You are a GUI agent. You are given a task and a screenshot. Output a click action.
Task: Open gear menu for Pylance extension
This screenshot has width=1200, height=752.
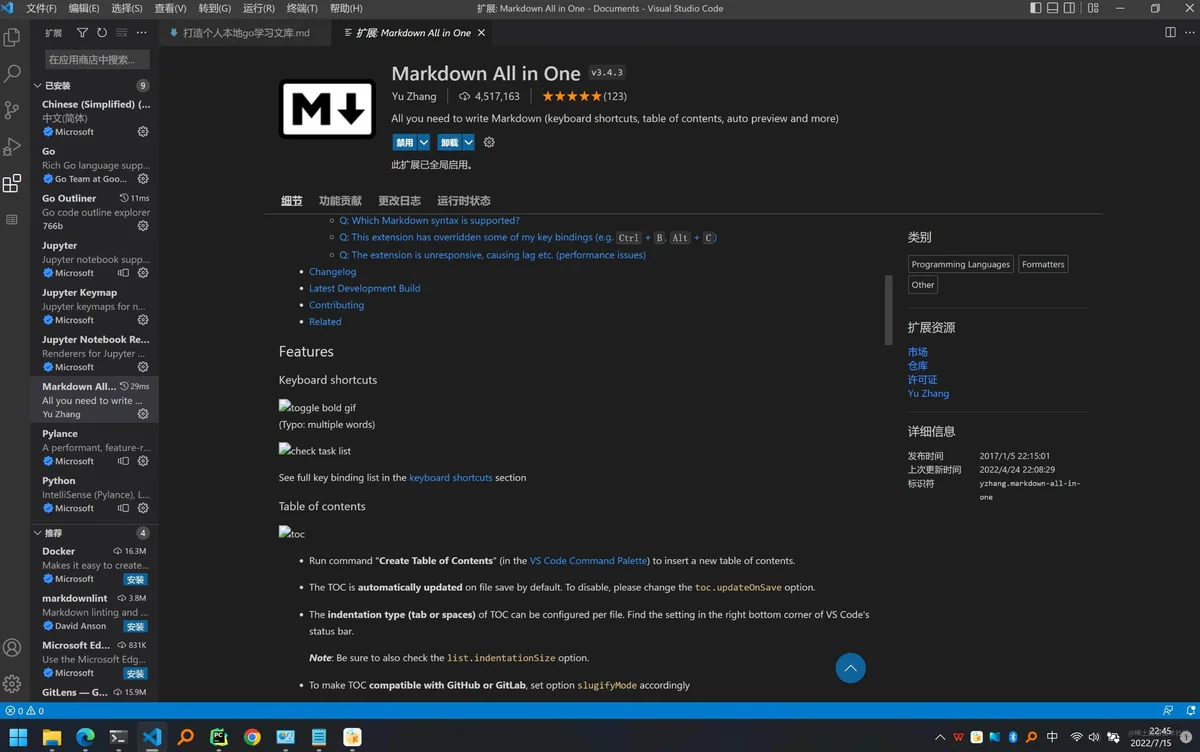tap(143, 461)
